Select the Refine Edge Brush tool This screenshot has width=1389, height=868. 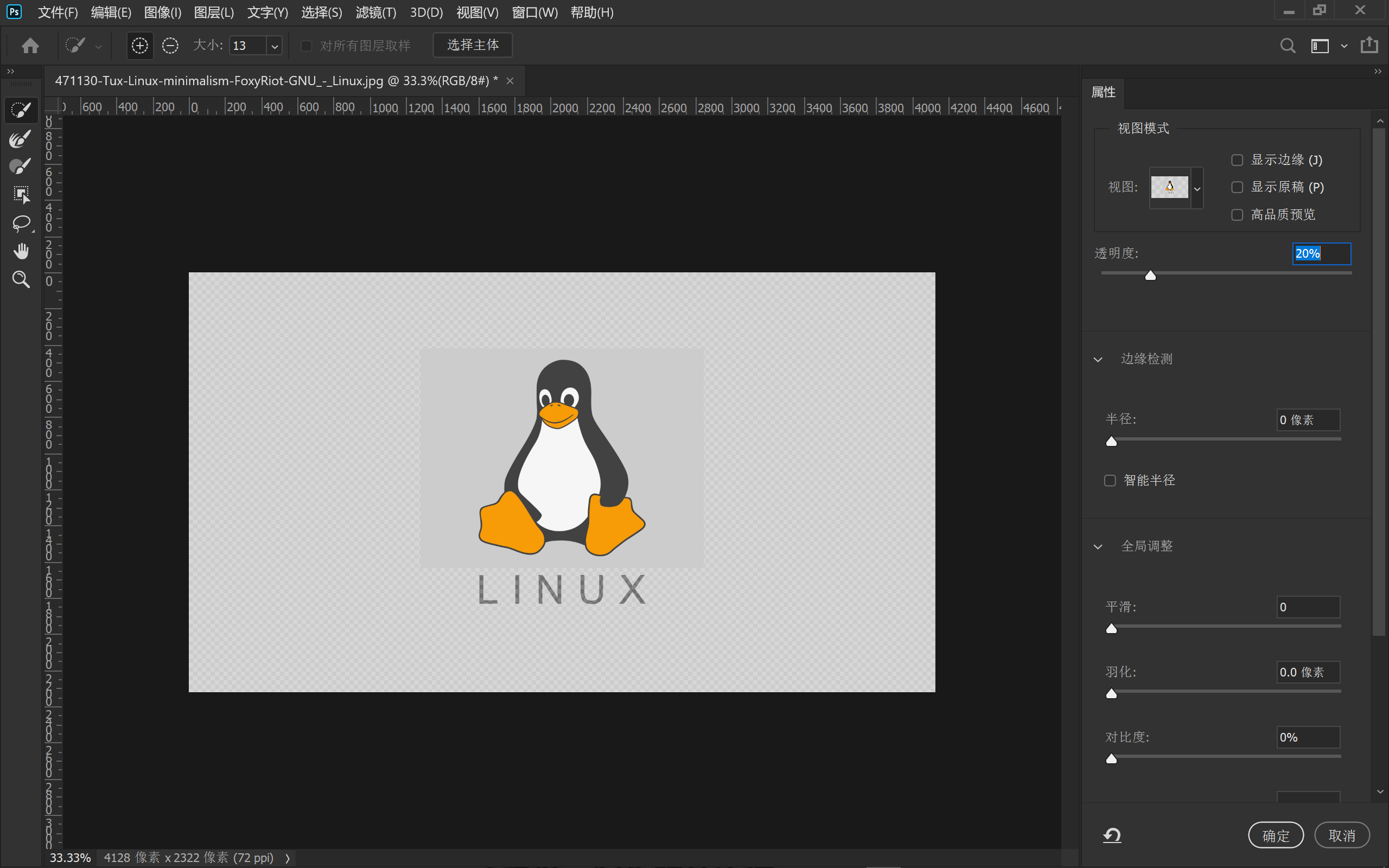(x=21, y=138)
